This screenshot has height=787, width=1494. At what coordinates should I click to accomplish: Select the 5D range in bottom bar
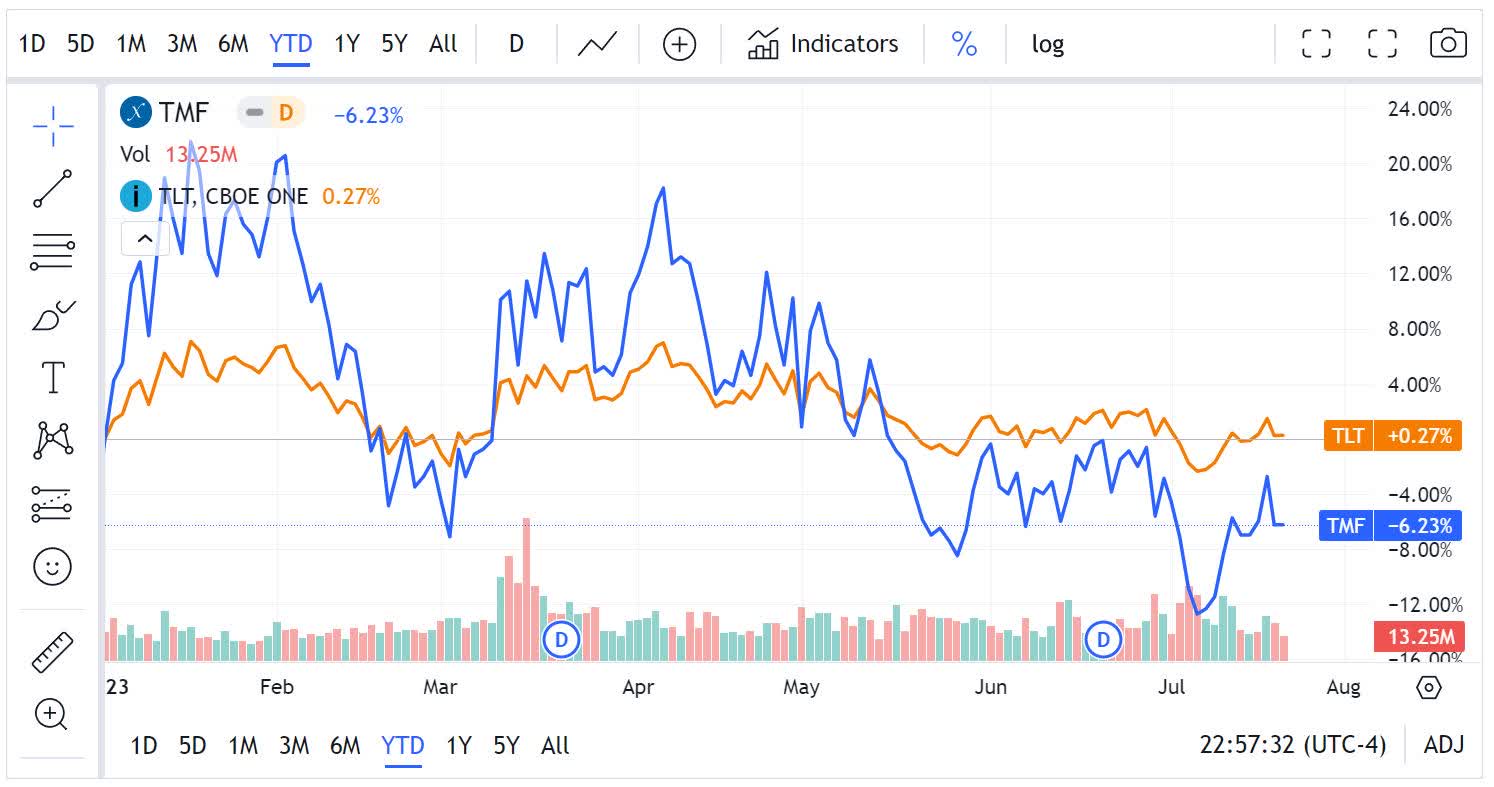(x=192, y=745)
